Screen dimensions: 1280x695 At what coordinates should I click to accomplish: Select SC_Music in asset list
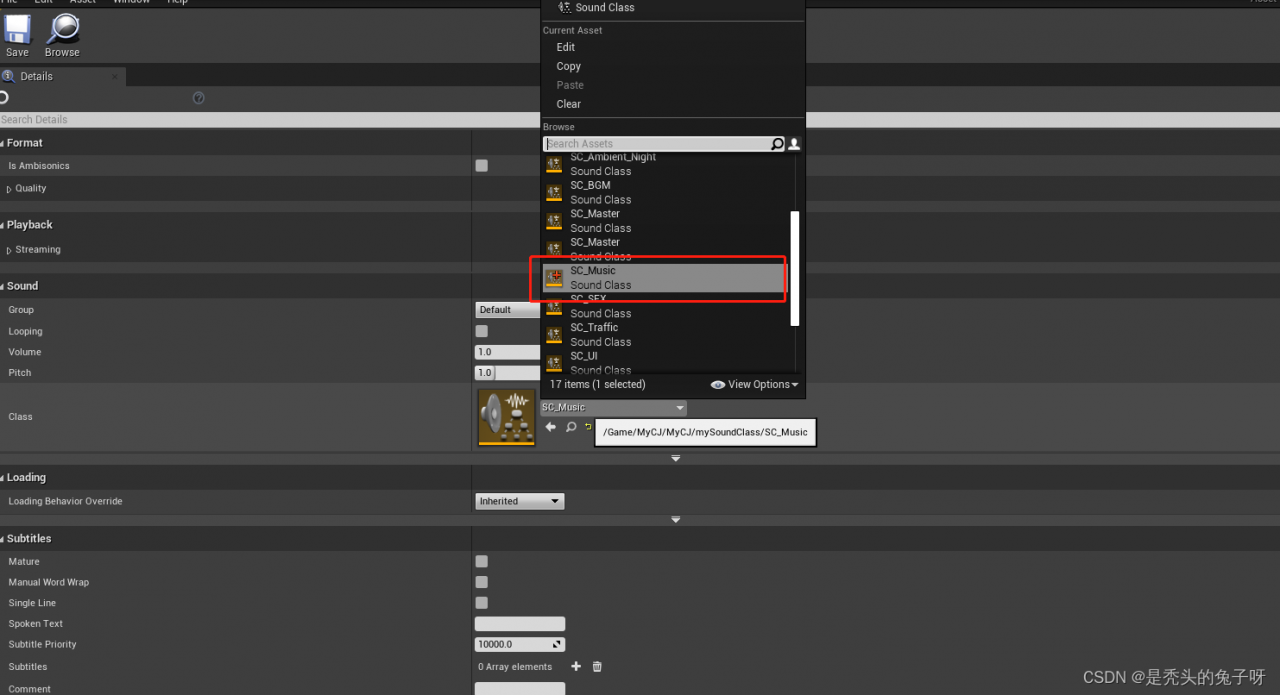coord(666,278)
